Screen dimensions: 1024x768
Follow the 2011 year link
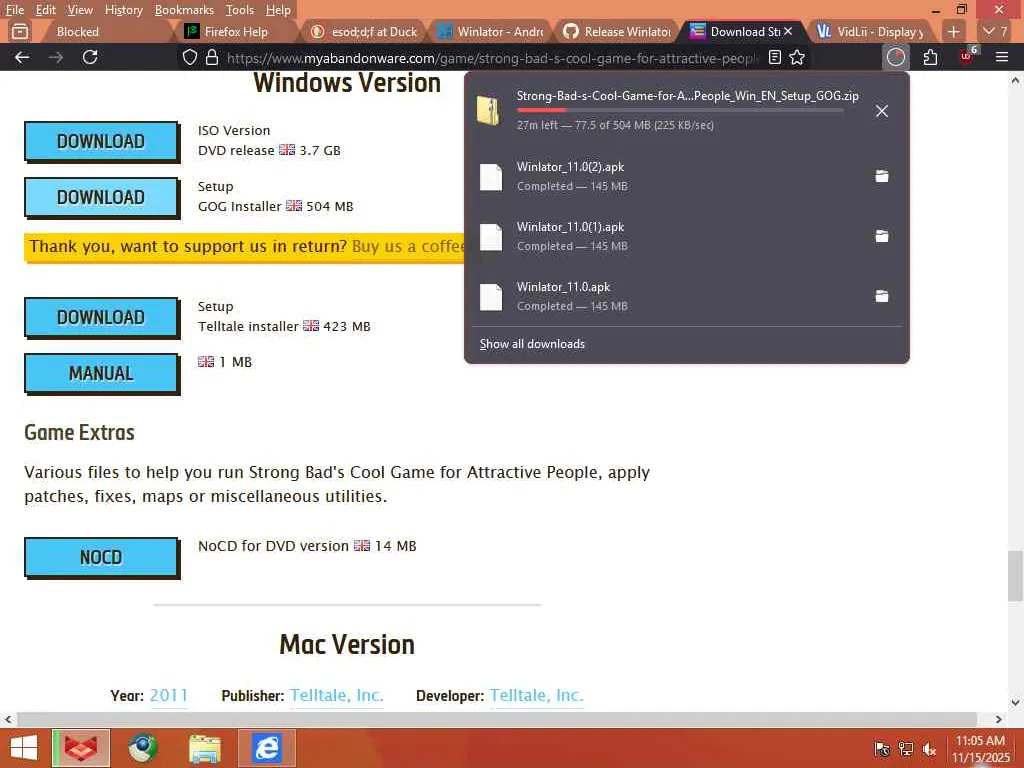(x=168, y=696)
